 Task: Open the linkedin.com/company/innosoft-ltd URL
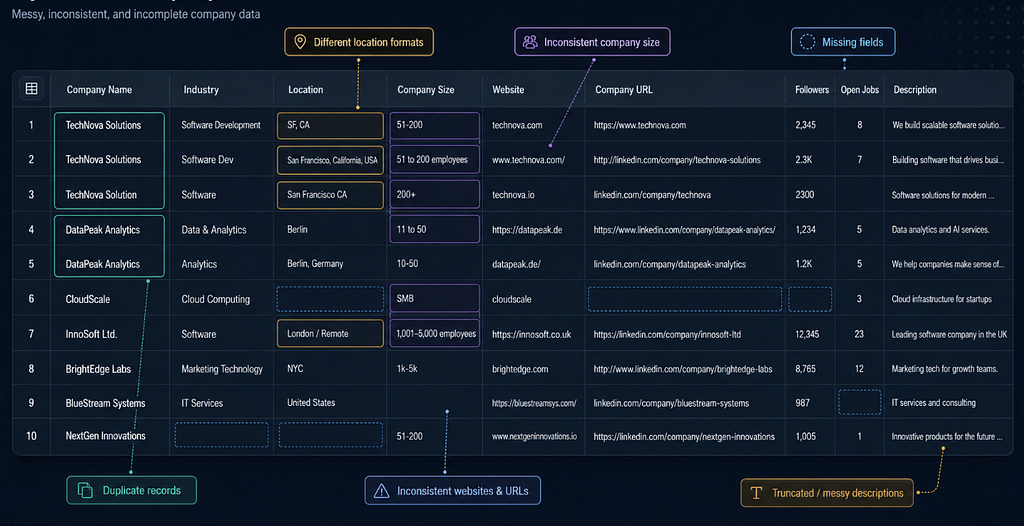(667, 334)
